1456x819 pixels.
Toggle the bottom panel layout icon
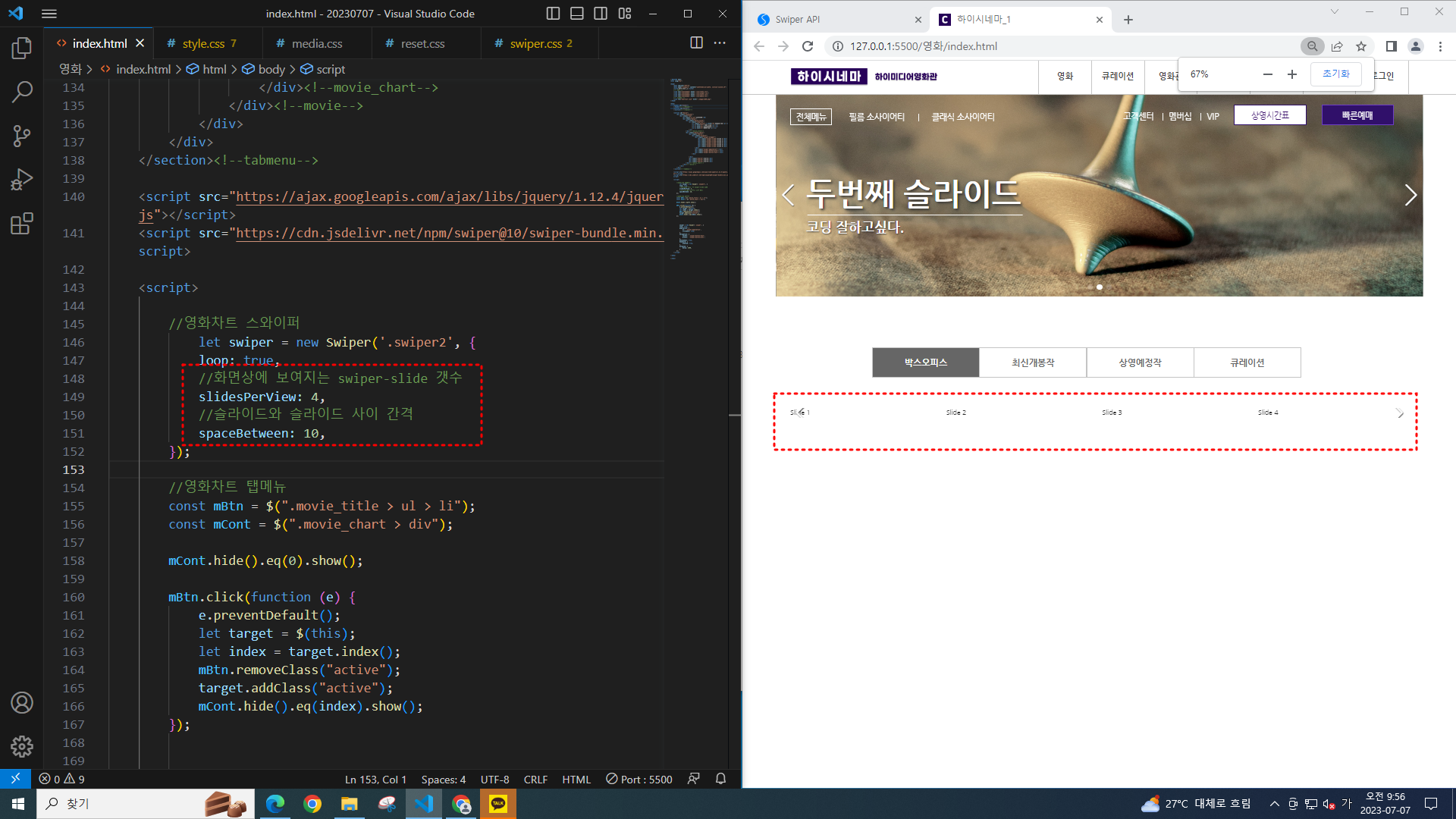coord(577,14)
